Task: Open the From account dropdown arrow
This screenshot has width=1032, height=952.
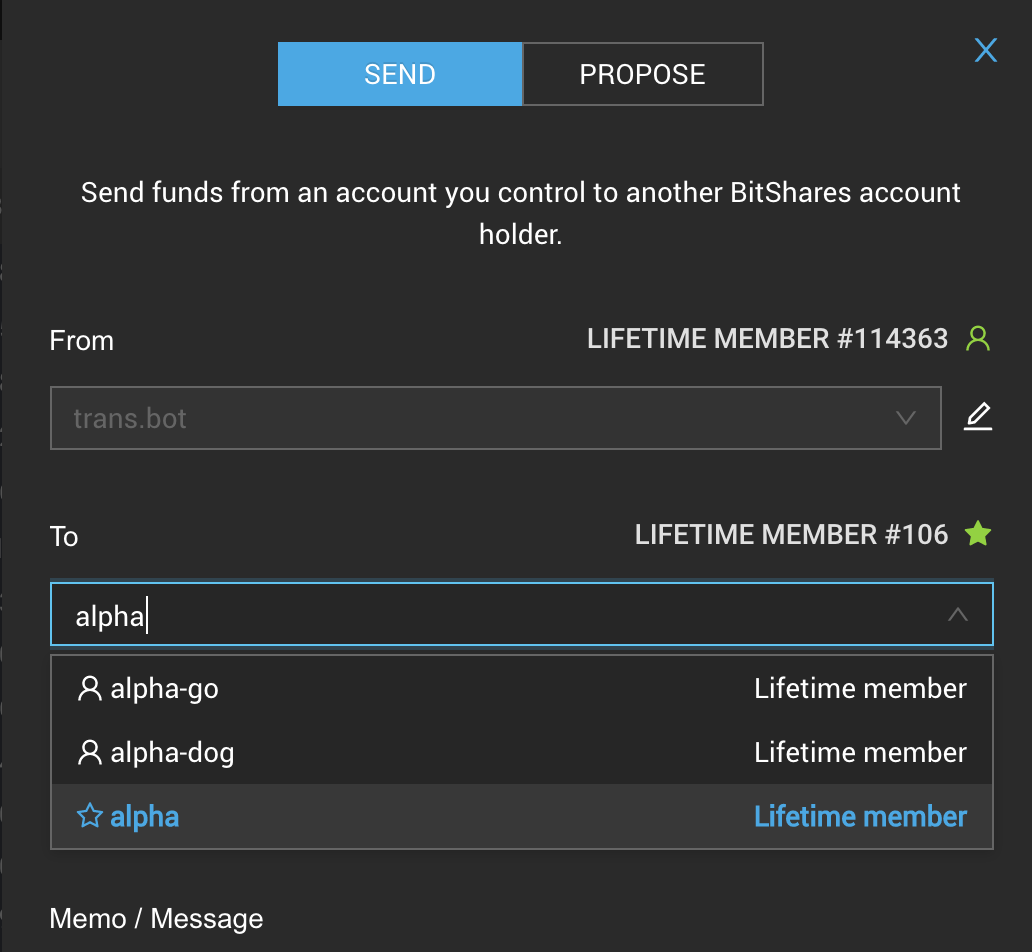Action: click(x=906, y=418)
